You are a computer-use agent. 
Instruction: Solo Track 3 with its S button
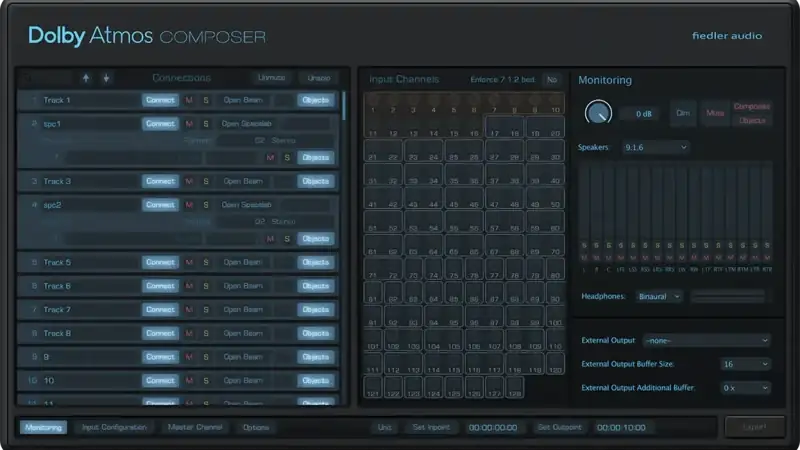pos(206,181)
